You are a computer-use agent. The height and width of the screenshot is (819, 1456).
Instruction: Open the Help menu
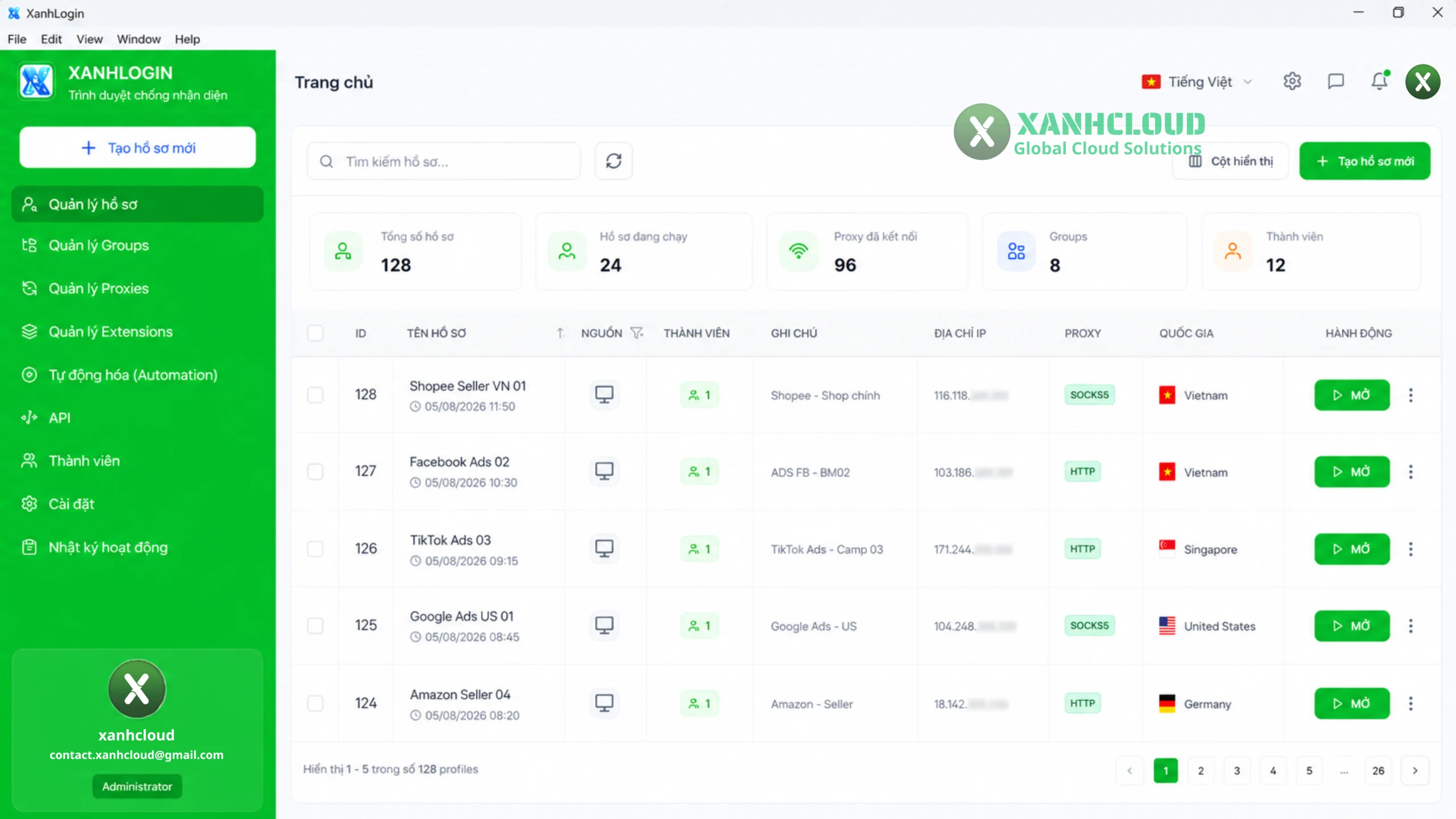tap(187, 39)
